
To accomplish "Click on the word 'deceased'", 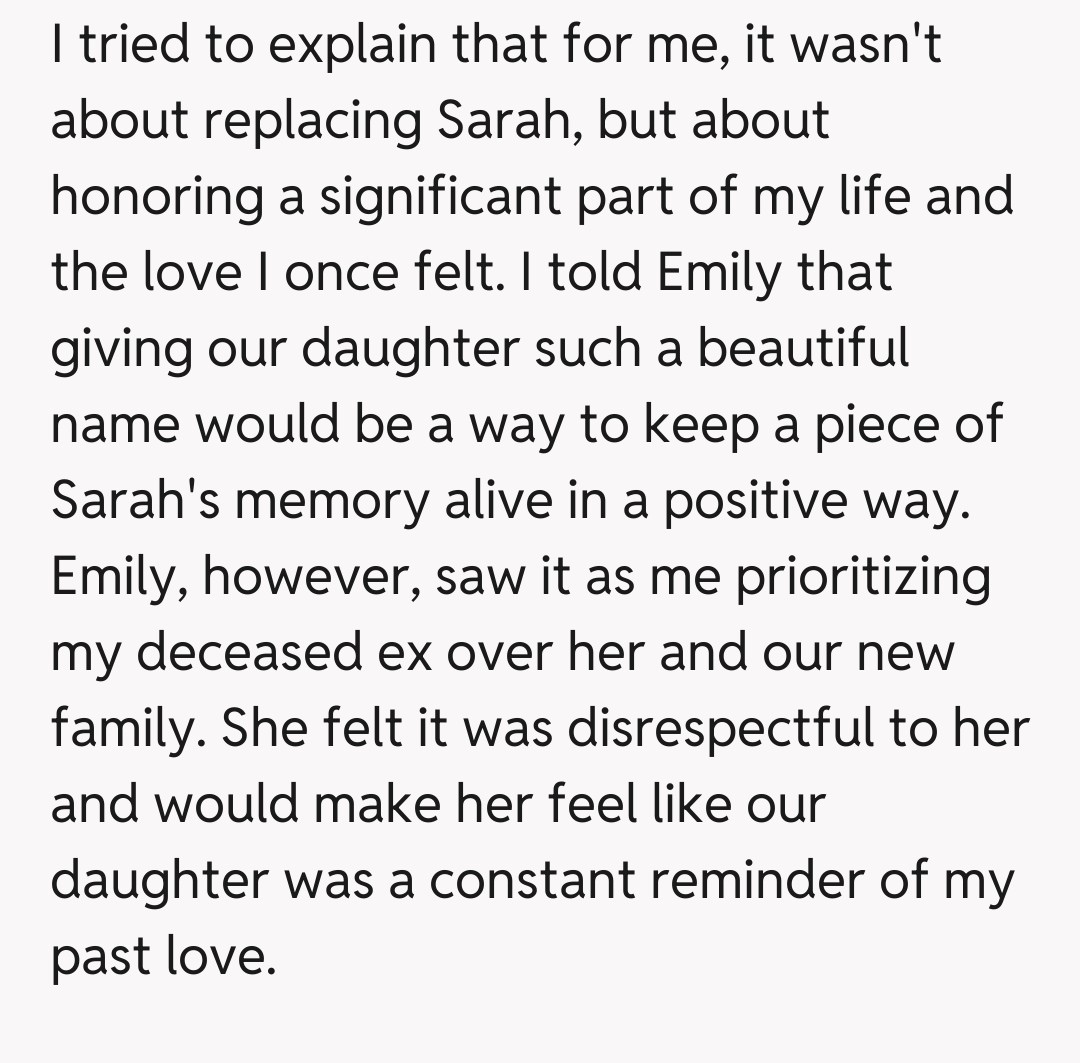I will (249, 653).
